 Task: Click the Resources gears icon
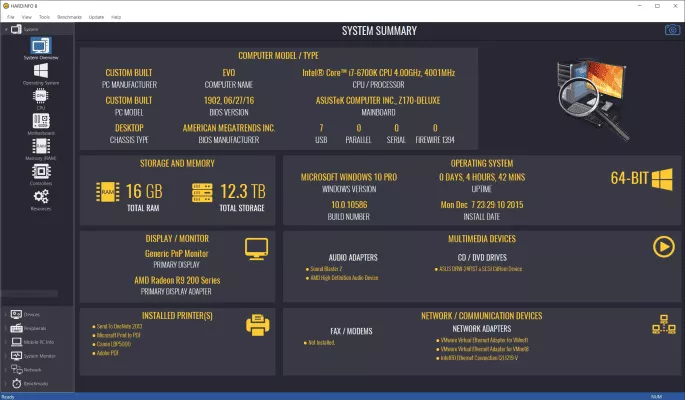pos(41,197)
